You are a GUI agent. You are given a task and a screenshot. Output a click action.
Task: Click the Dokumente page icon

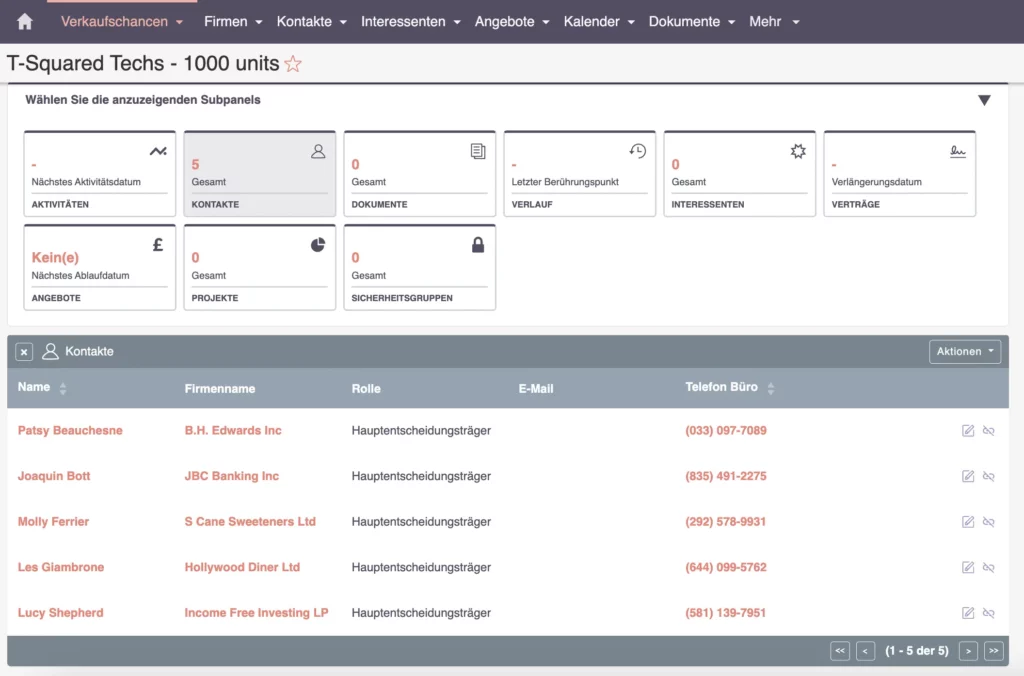(478, 152)
